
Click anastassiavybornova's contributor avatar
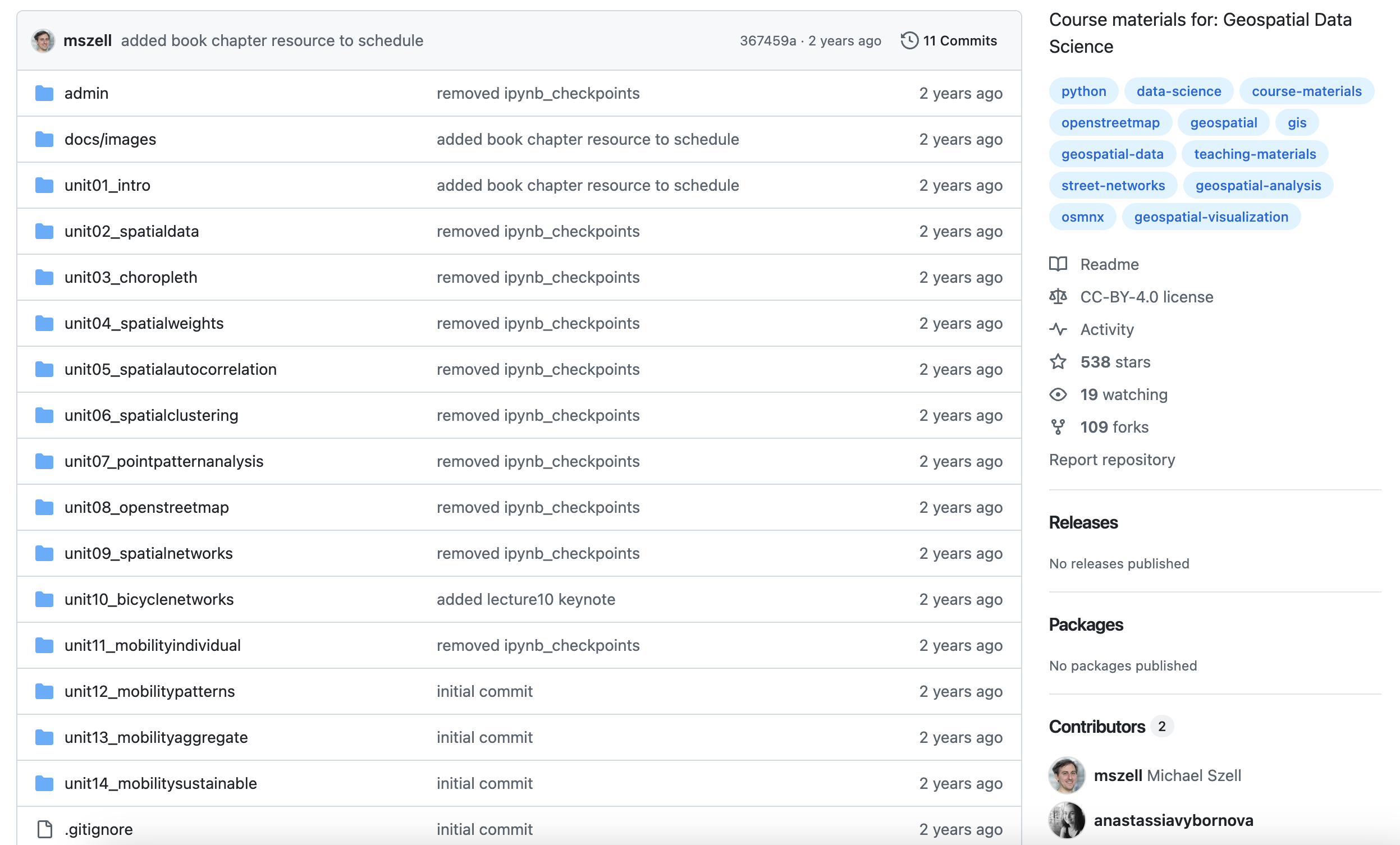(1067, 820)
